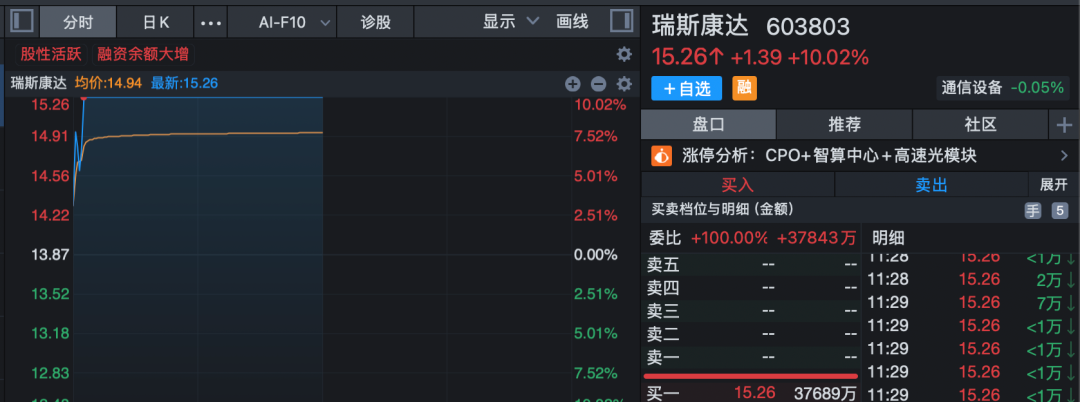Switch to the 分时 chart tab
The image size is (1080, 402).
point(77,22)
